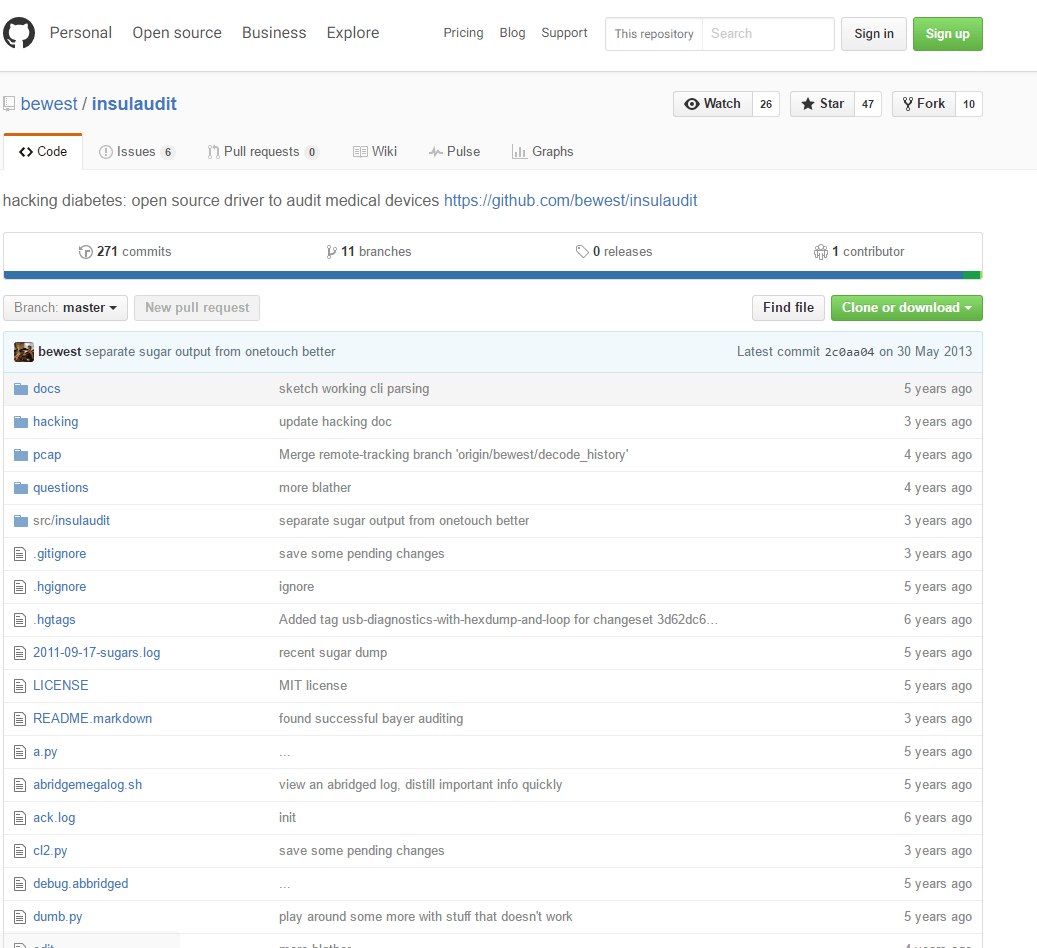The height and width of the screenshot is (948, 1037).
Task: Open README.markdown
Action: pyautogui.click(x=92, y=718)
